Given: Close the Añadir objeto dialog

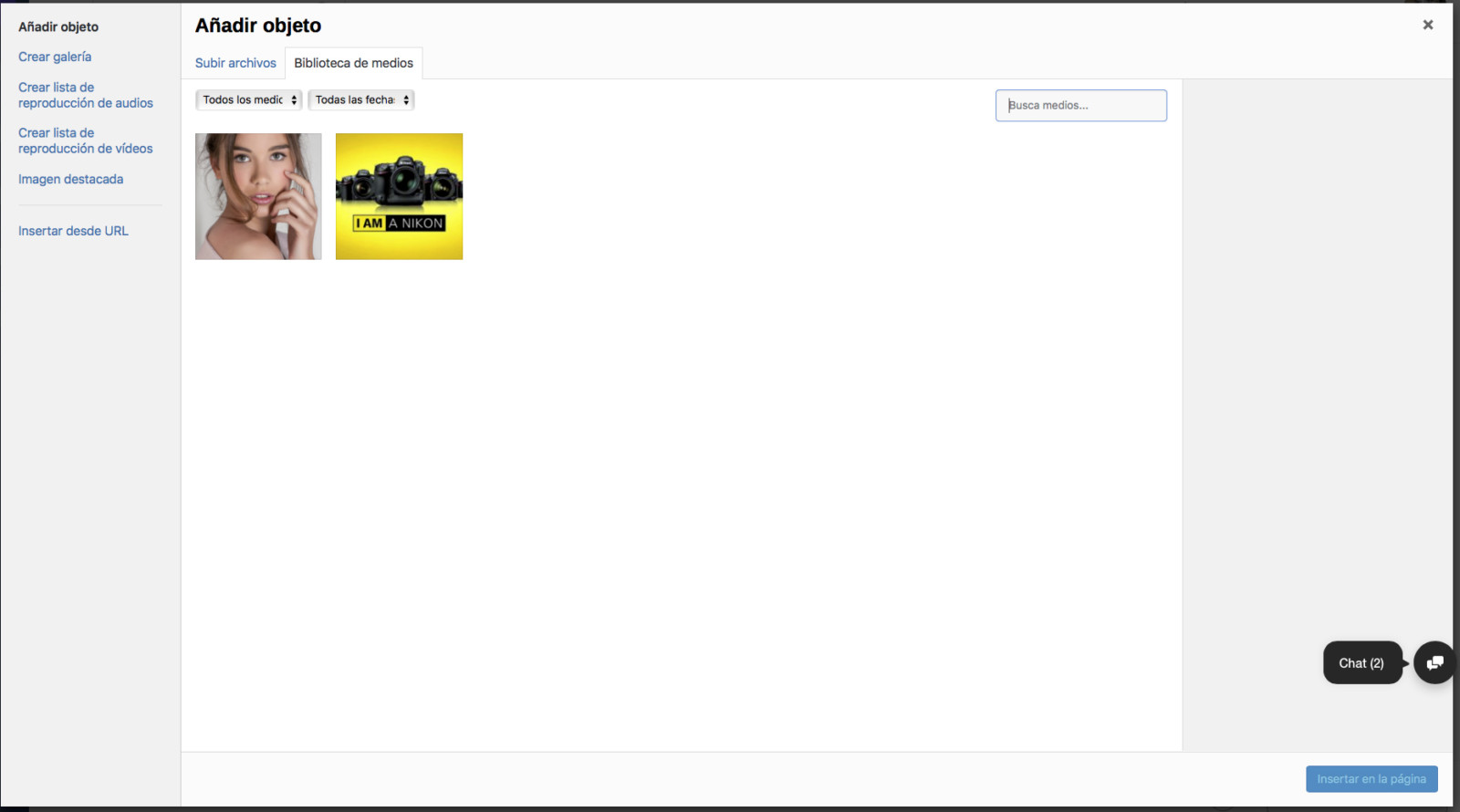Looking at the screenshot, I should click(1427, 26).
